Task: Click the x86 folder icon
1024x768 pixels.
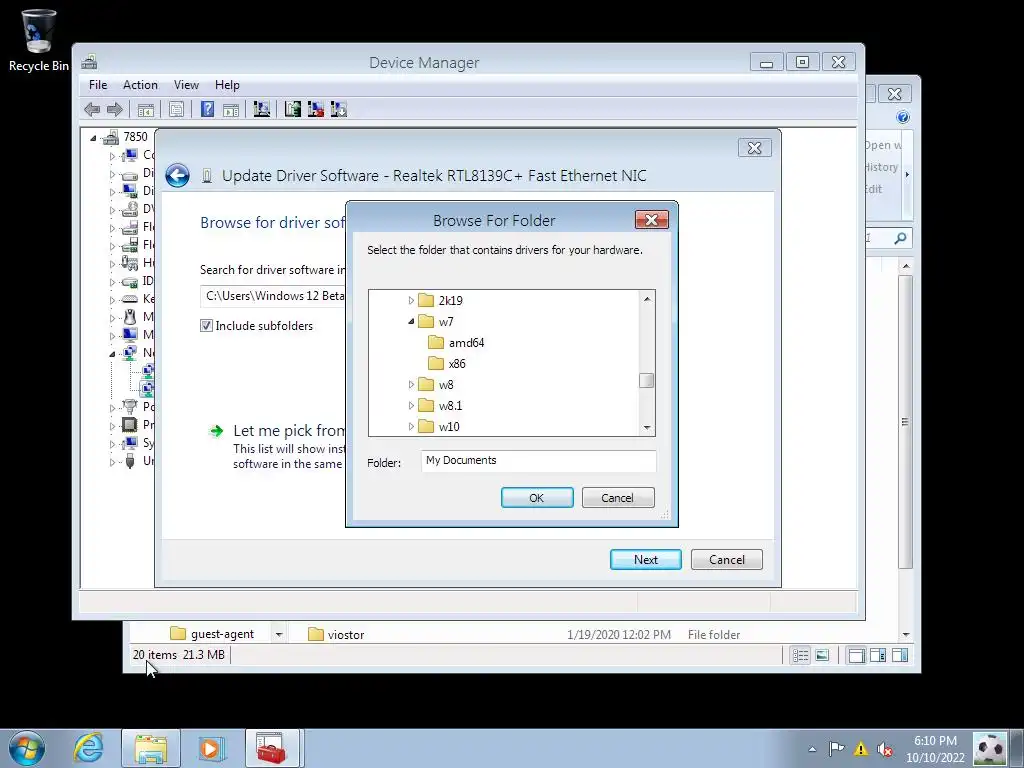Action: tap(436, 363)
